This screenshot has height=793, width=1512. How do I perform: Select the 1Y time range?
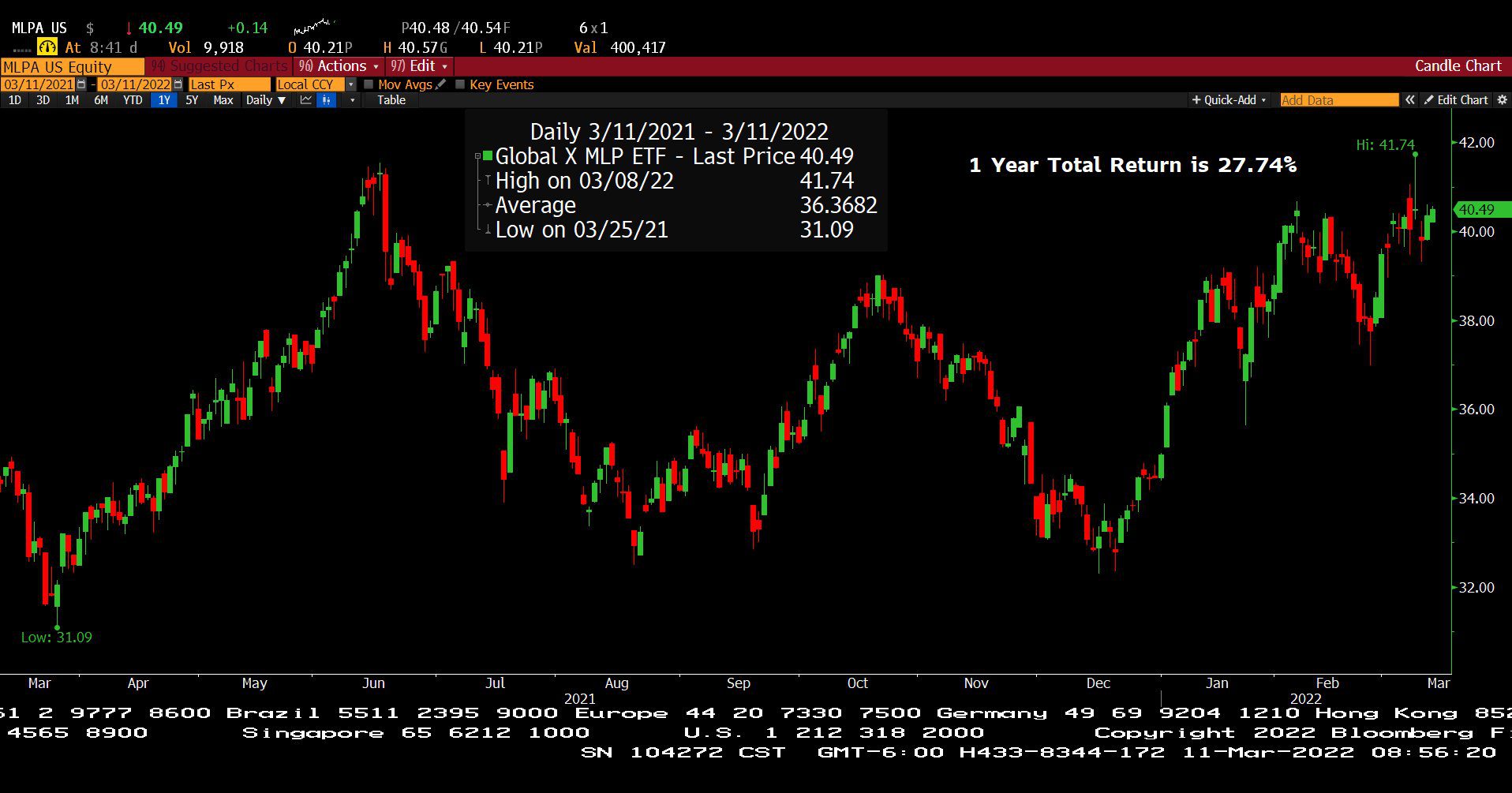pos(164,100)
